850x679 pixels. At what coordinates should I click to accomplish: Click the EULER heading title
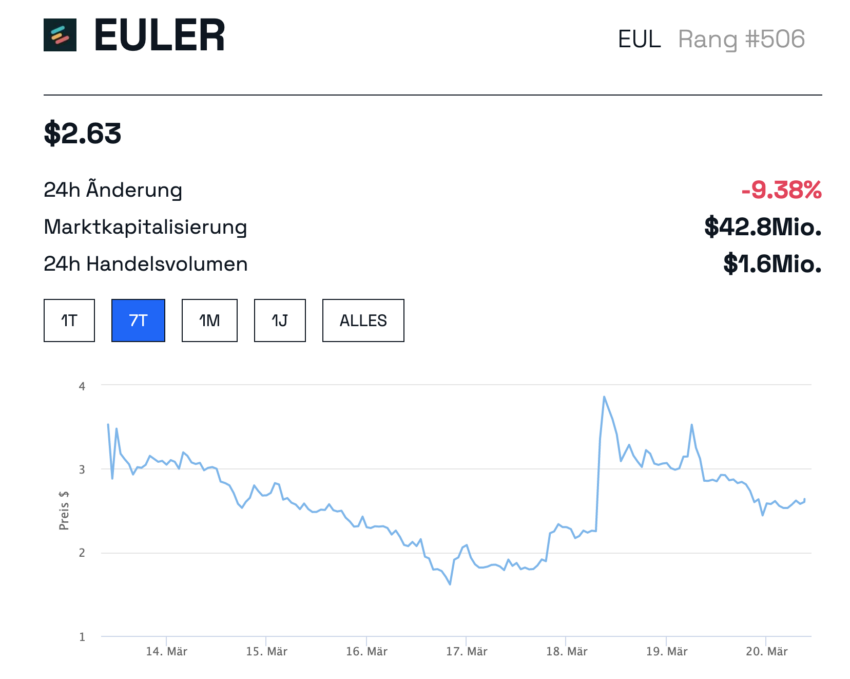point(159,35)
